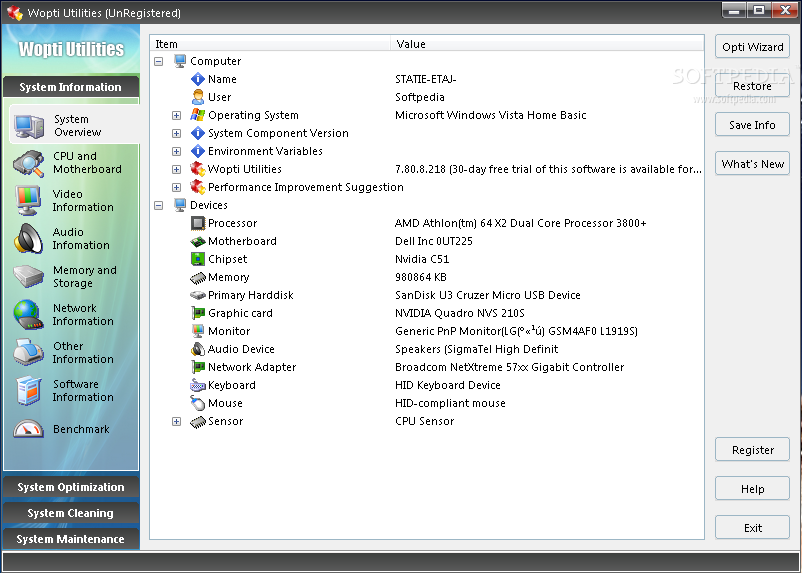Click the Computer tree node icon
Screen dimensions: 802x573
point(180,61)
